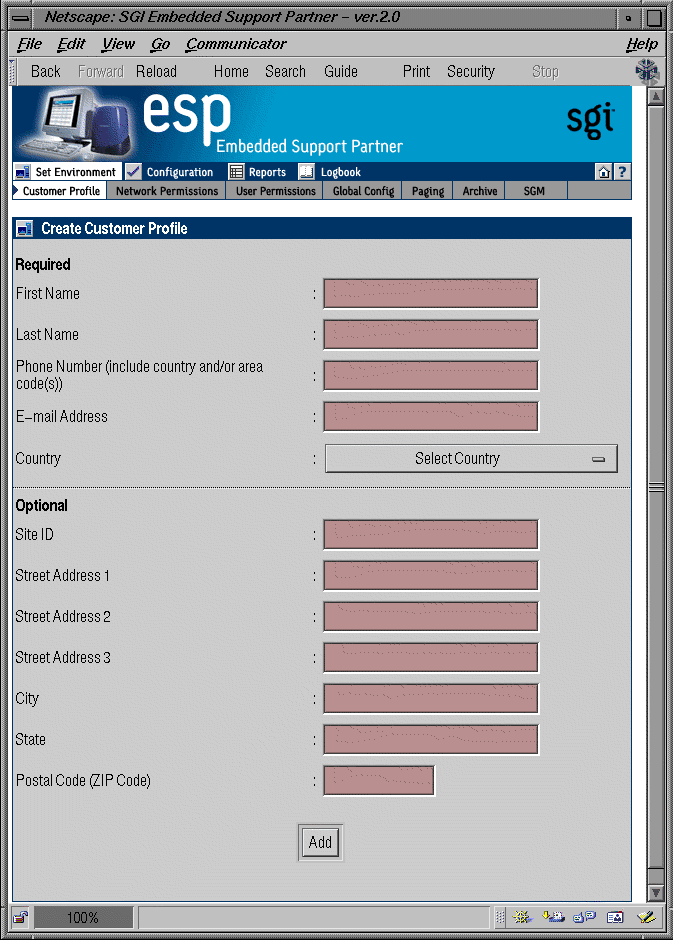673x940 pixels.
Task: Click Security in the toolbar
Action: point(471,71)
